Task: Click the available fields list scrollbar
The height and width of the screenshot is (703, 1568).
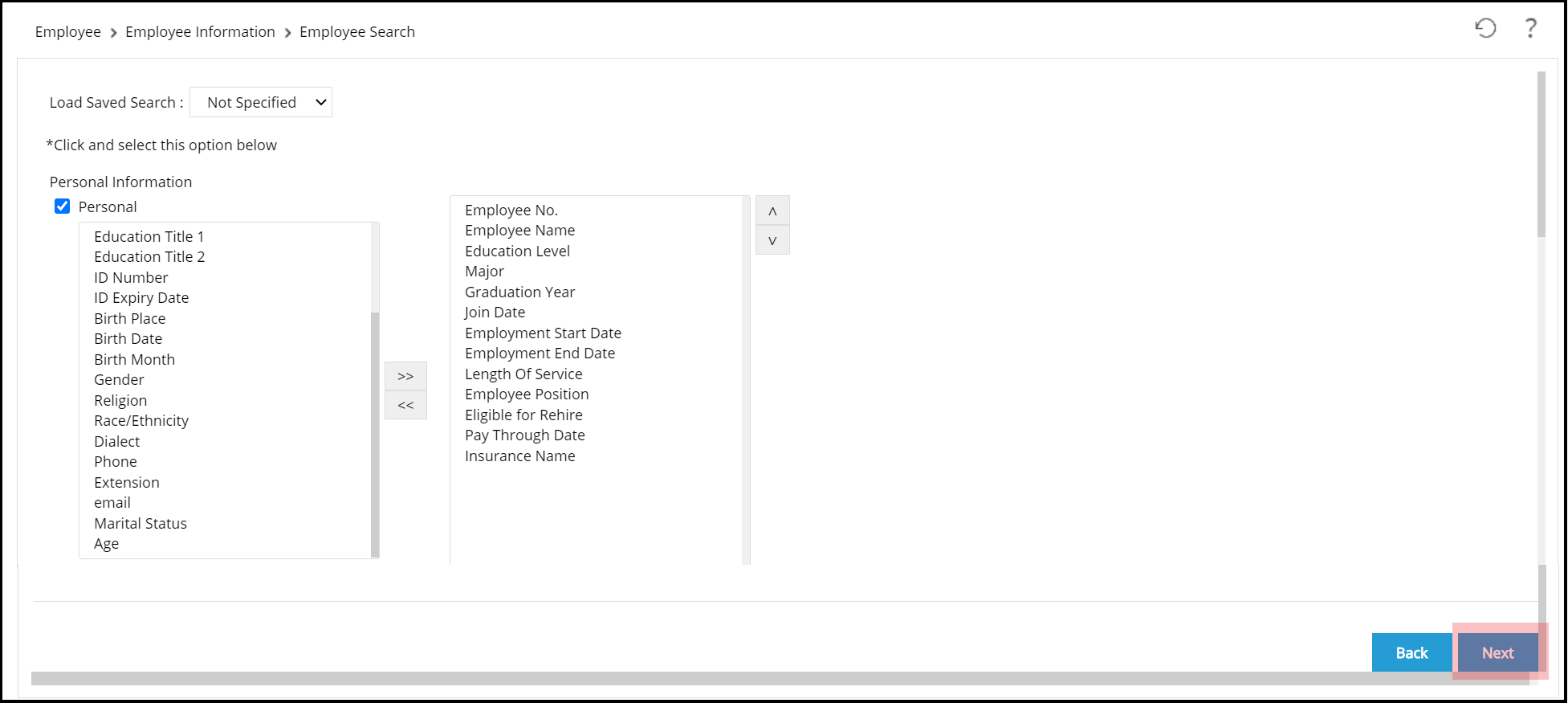Action: [x=375, y=434]
